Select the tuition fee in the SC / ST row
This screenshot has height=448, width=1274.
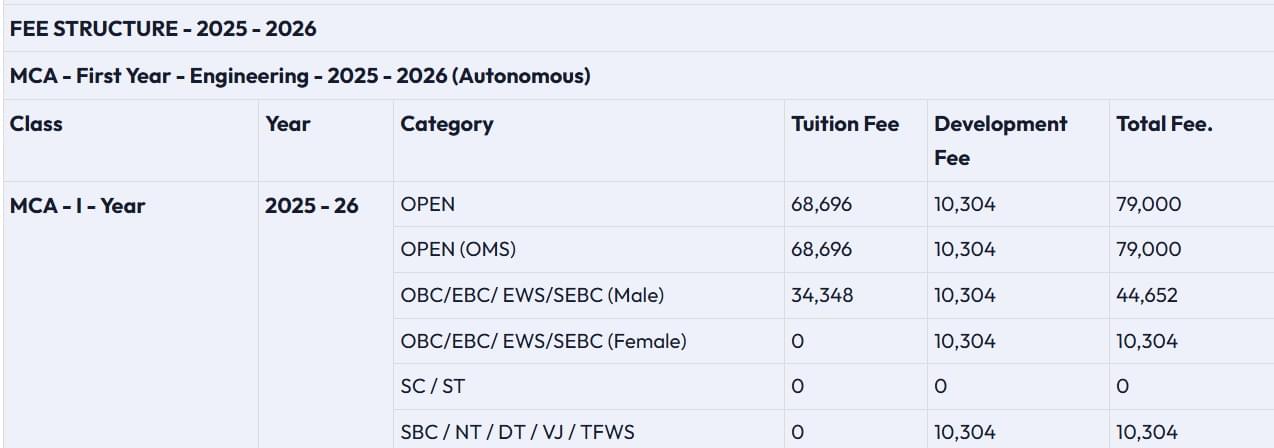pyautogui.click(x=797, y=386)
